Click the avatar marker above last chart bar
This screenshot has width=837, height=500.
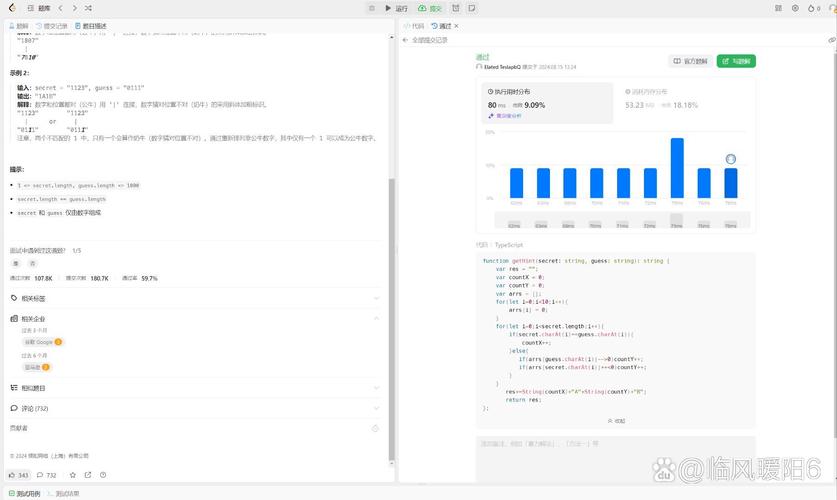pyautogui.click(x=731, y=159)
